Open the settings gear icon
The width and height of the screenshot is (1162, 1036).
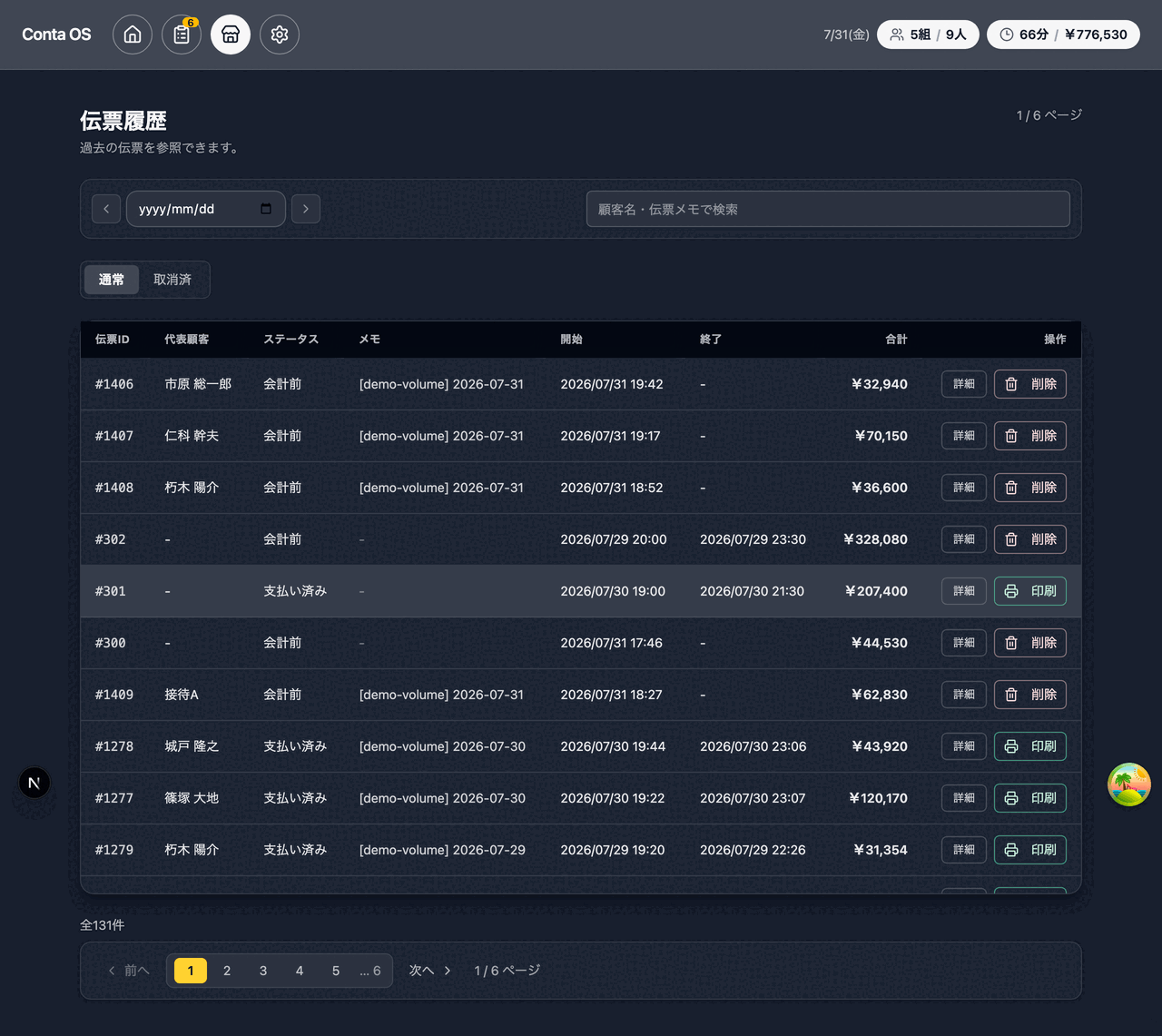[280, 35]
